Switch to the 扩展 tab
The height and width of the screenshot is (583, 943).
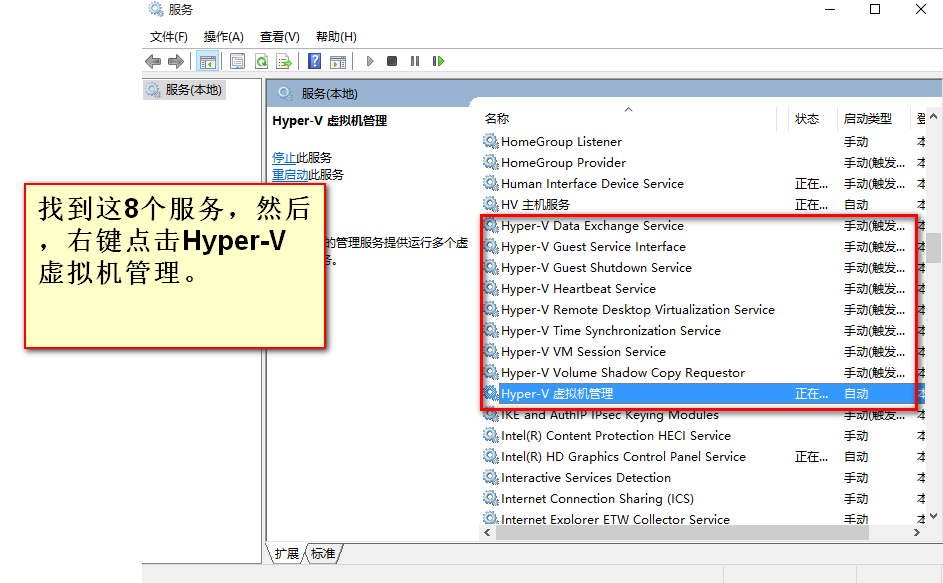click(x=286, y=554)
